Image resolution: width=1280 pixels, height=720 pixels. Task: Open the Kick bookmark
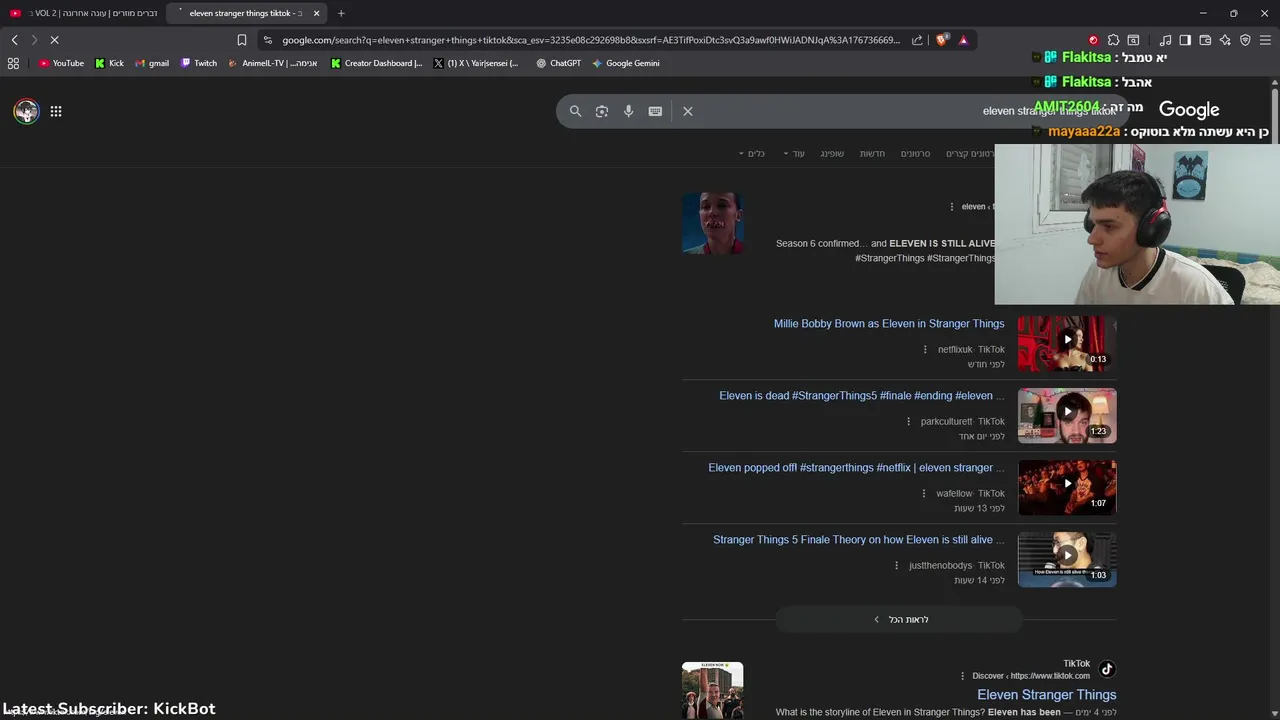(x=109, y=63)
